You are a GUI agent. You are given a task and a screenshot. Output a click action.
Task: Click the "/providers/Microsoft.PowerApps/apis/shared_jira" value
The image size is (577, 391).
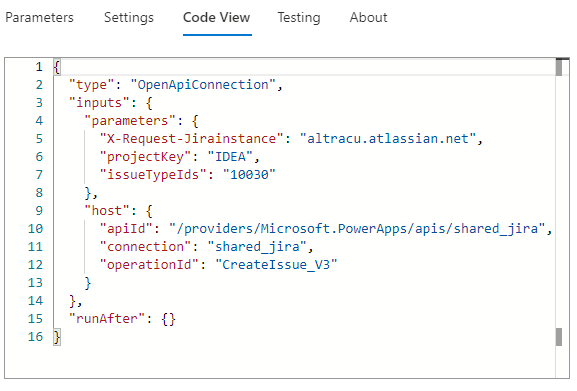pos(357,229)
